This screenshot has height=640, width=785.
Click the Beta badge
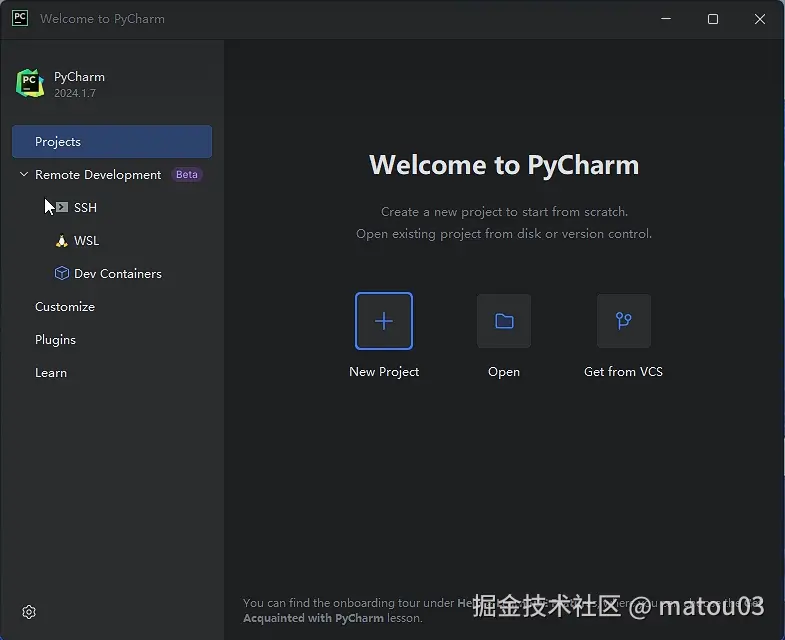(187, 174)
